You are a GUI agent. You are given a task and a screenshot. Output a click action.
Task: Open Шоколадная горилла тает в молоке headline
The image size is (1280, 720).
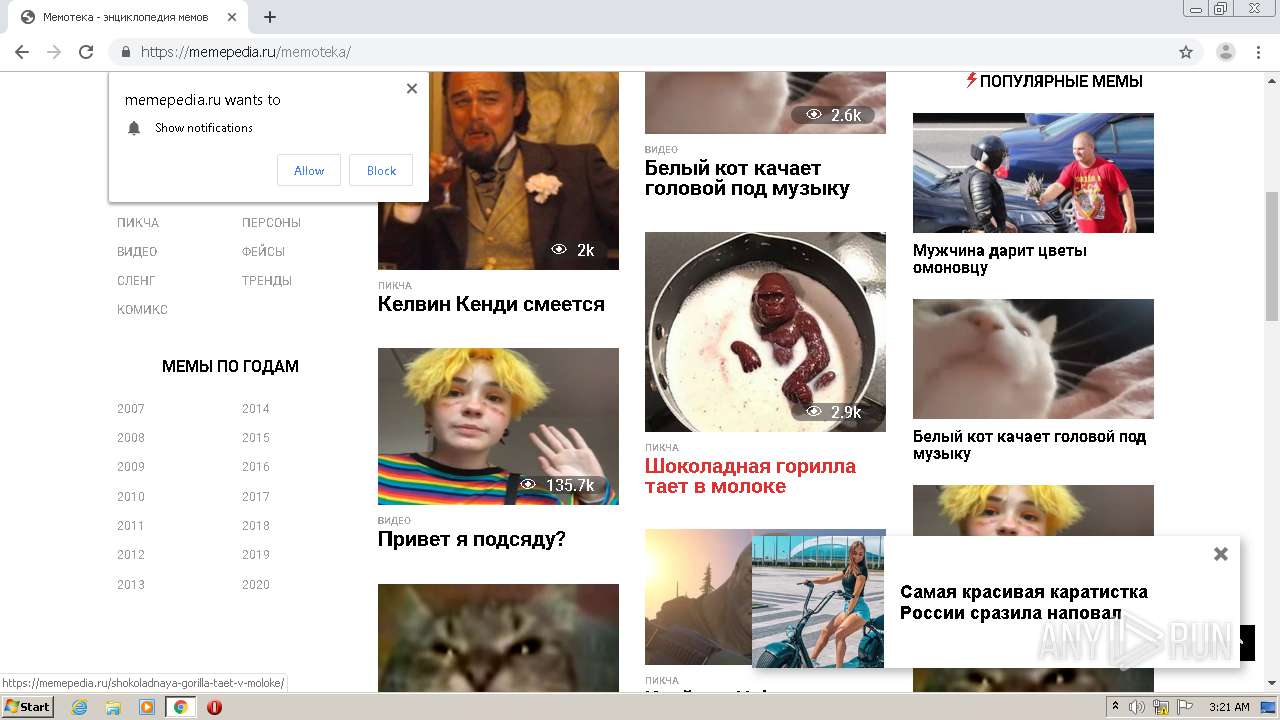750,476
